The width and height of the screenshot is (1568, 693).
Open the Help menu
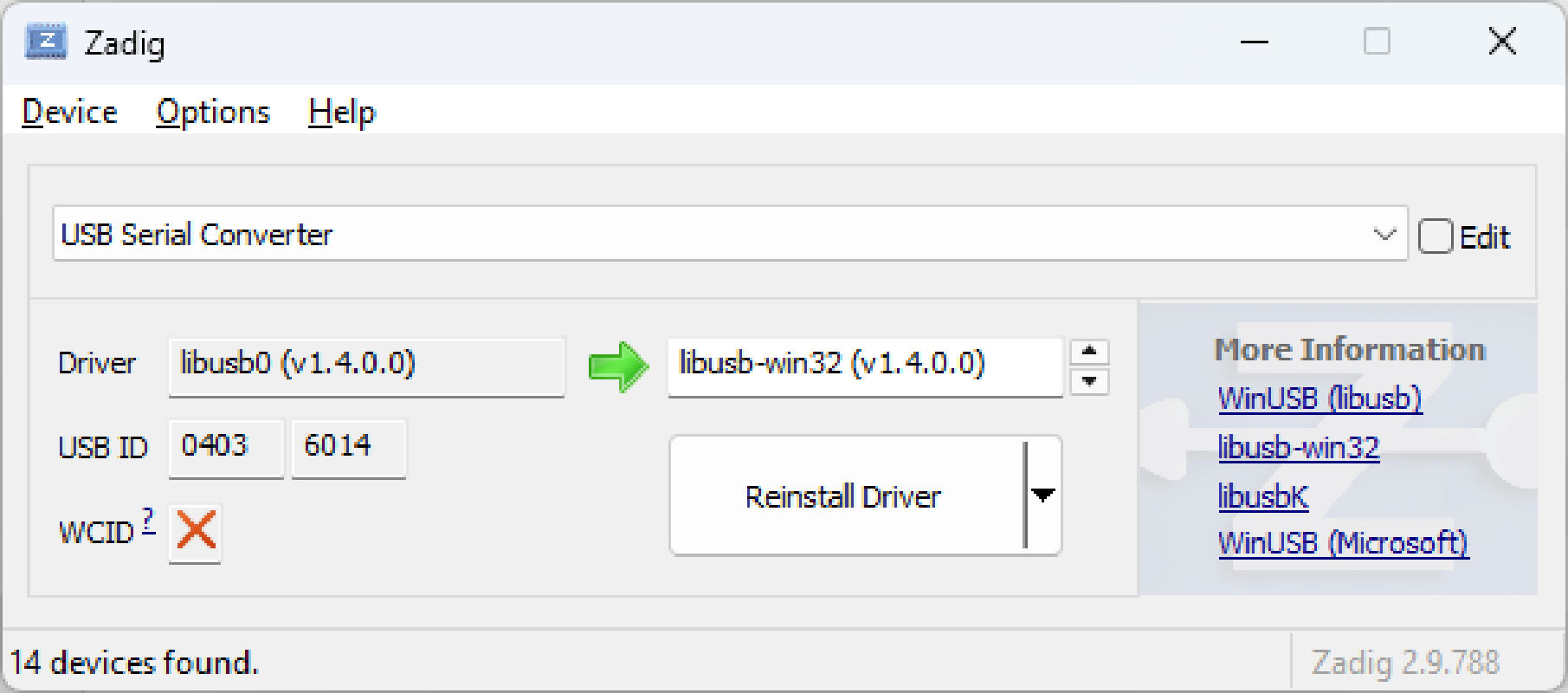point(342,113)
